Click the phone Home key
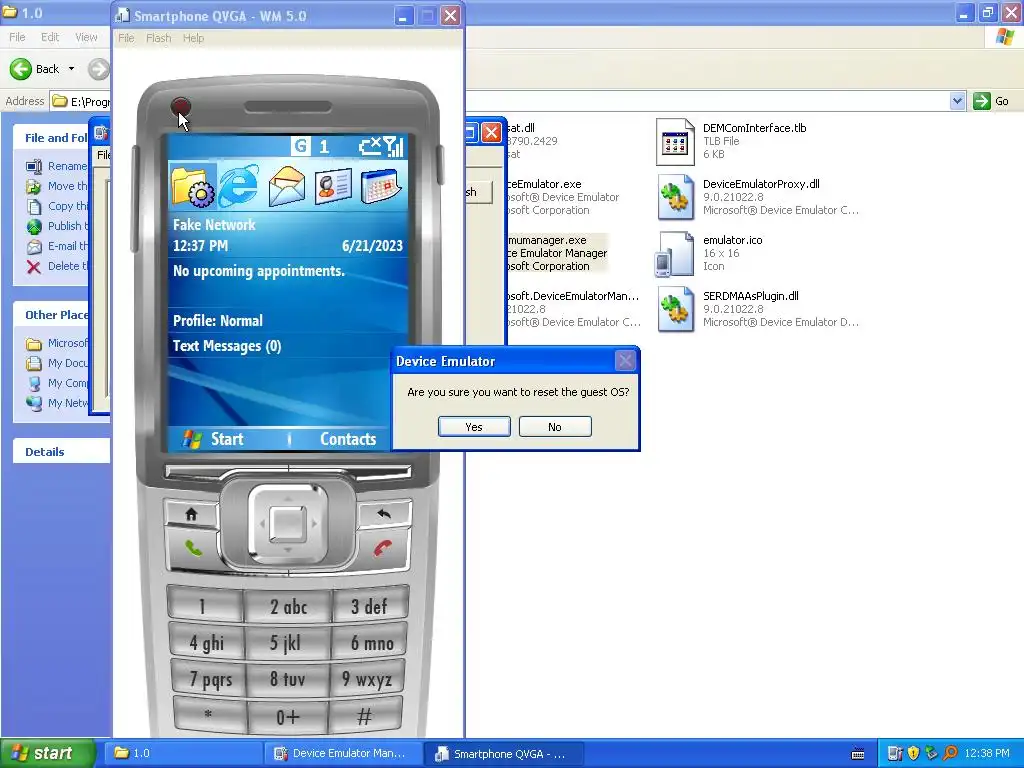 pos(191,514)
